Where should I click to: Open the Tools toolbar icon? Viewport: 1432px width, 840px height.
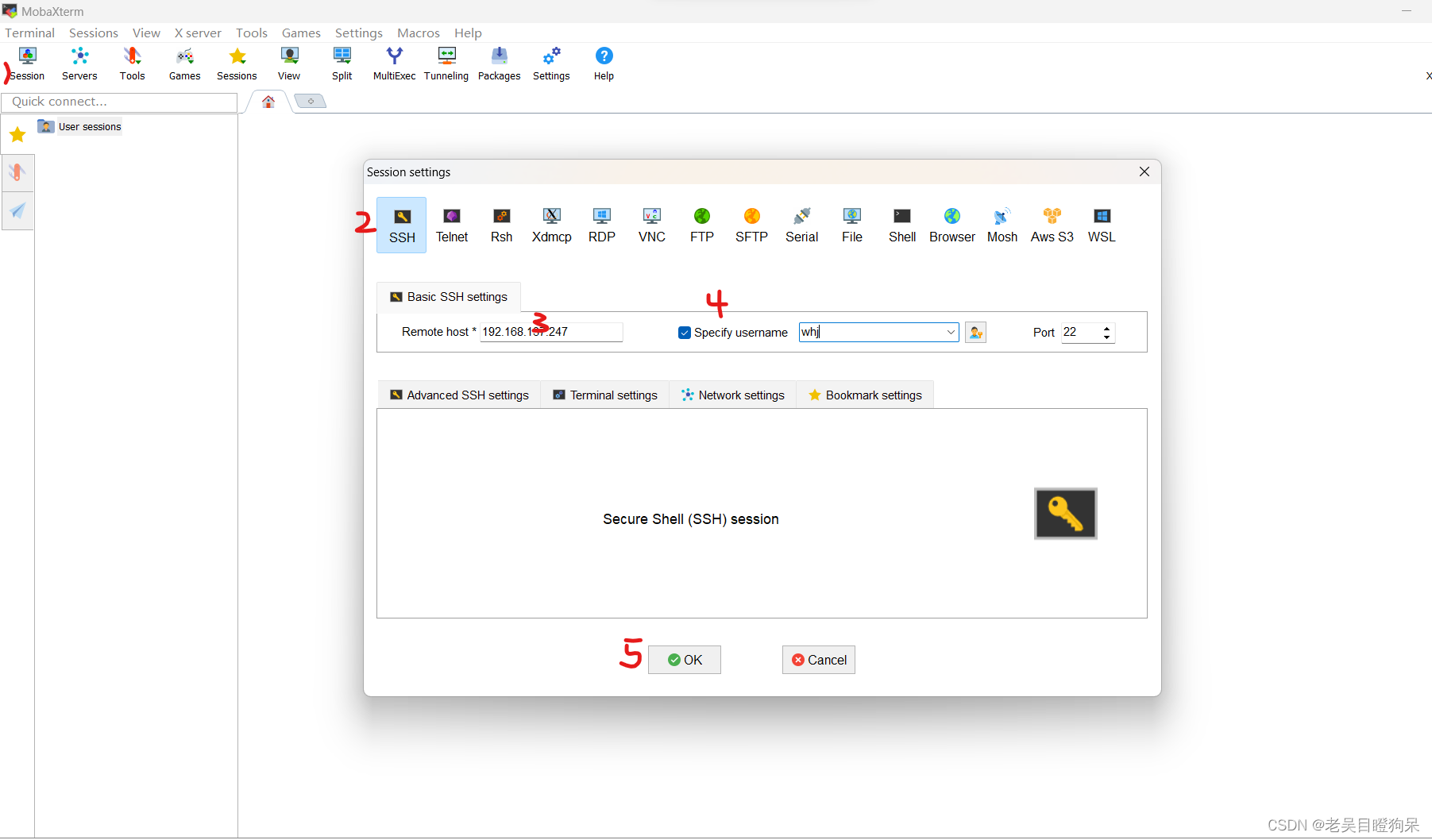click(132, 64)
